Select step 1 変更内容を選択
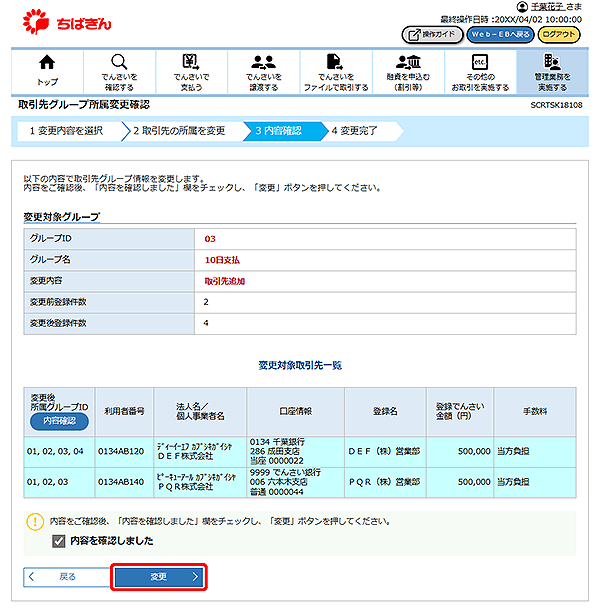The image size is (600, 613). point(66,131)
